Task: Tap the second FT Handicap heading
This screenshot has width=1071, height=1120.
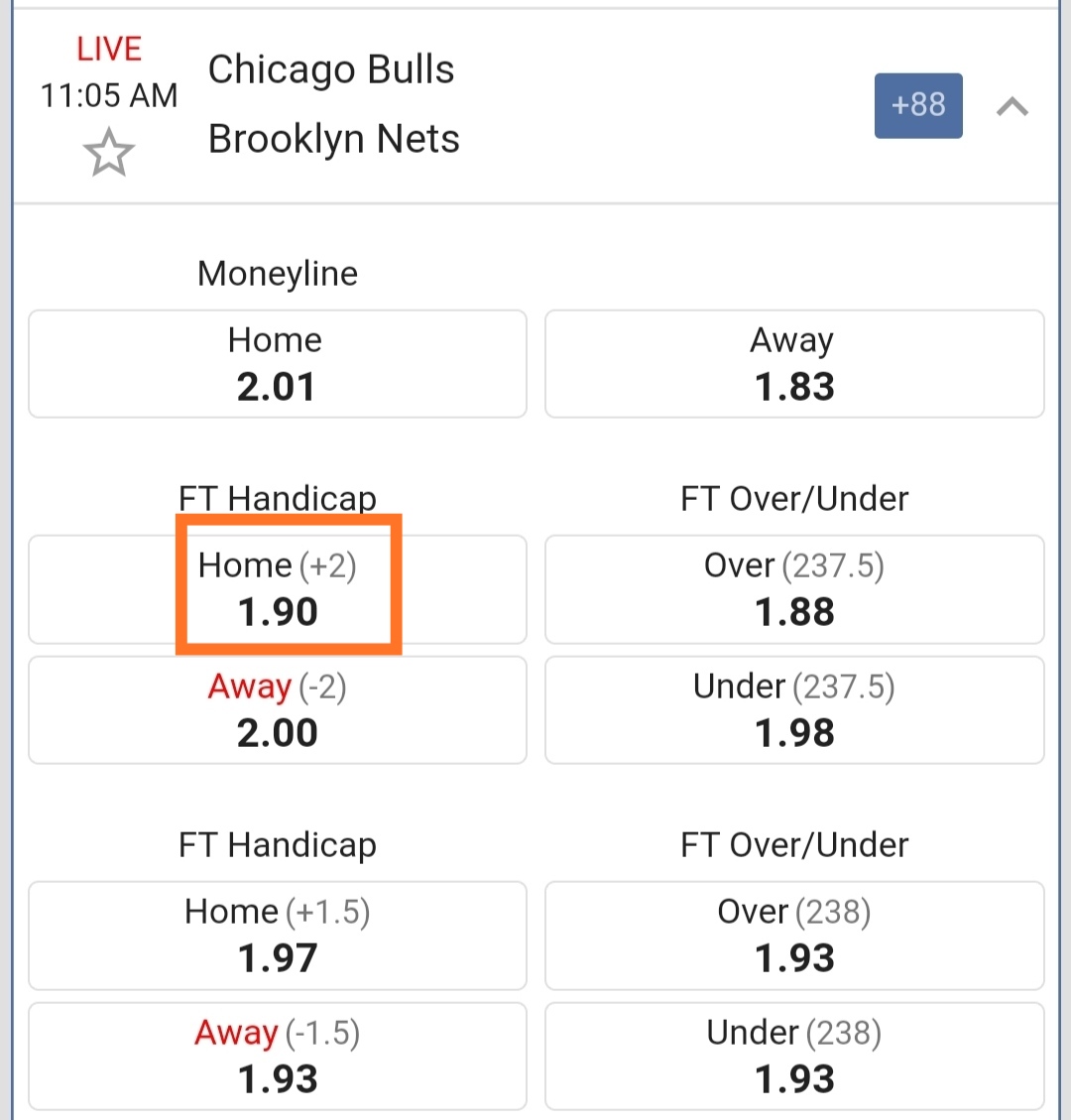Action: (x=278, y=845)
